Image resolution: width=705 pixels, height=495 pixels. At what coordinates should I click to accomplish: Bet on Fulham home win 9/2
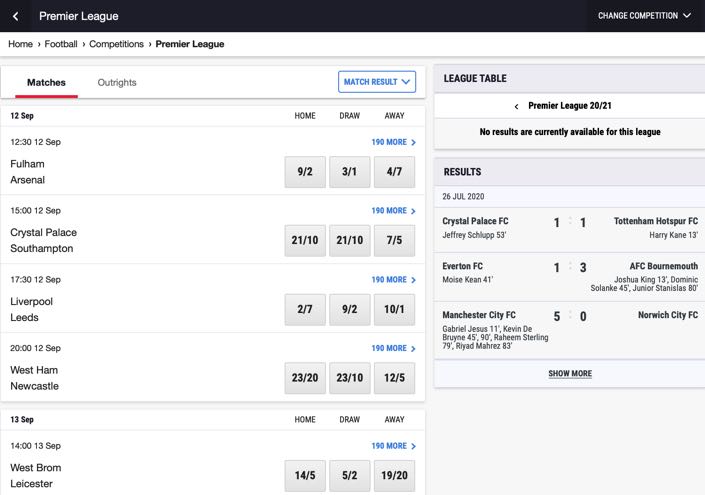305,172
